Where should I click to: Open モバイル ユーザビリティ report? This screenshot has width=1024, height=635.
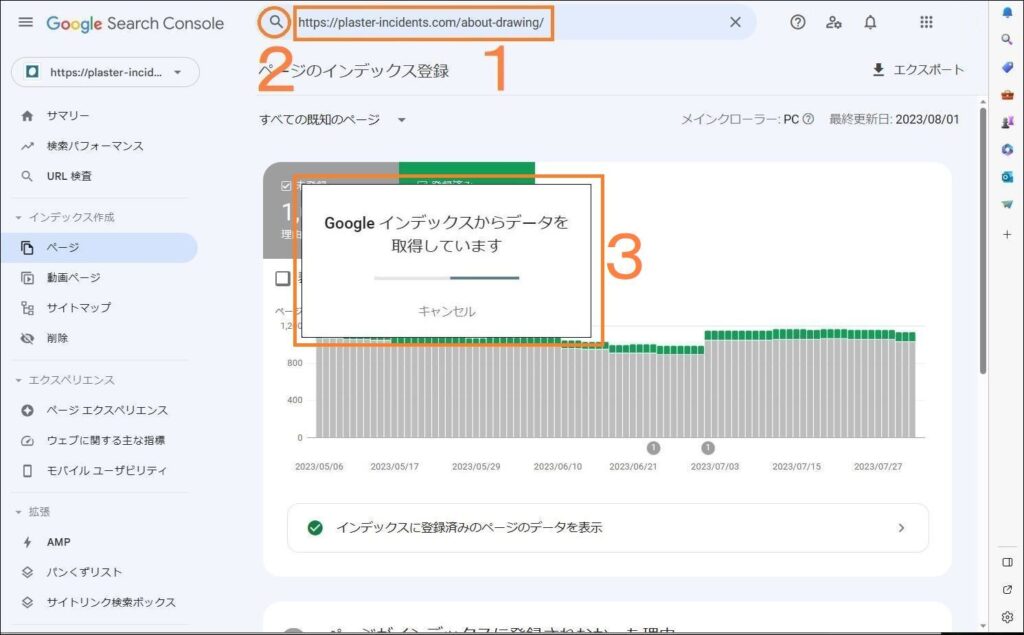tap(106, 470)
